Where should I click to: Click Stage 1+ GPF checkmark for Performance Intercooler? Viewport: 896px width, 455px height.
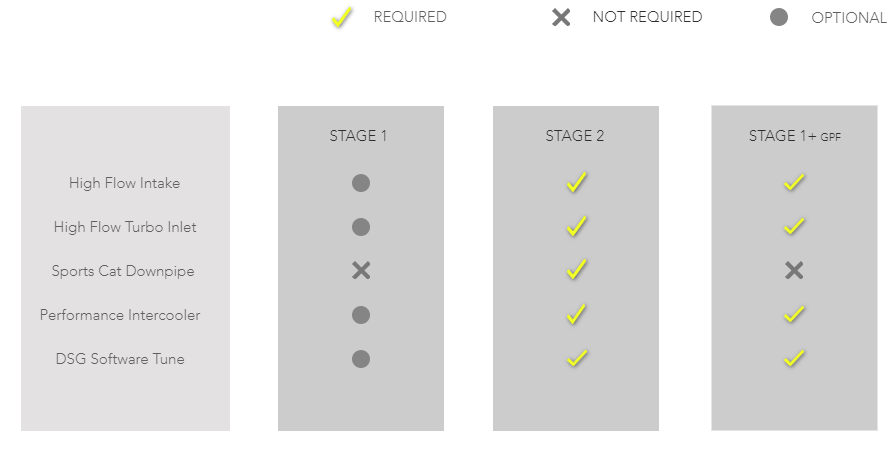point(794,314)
